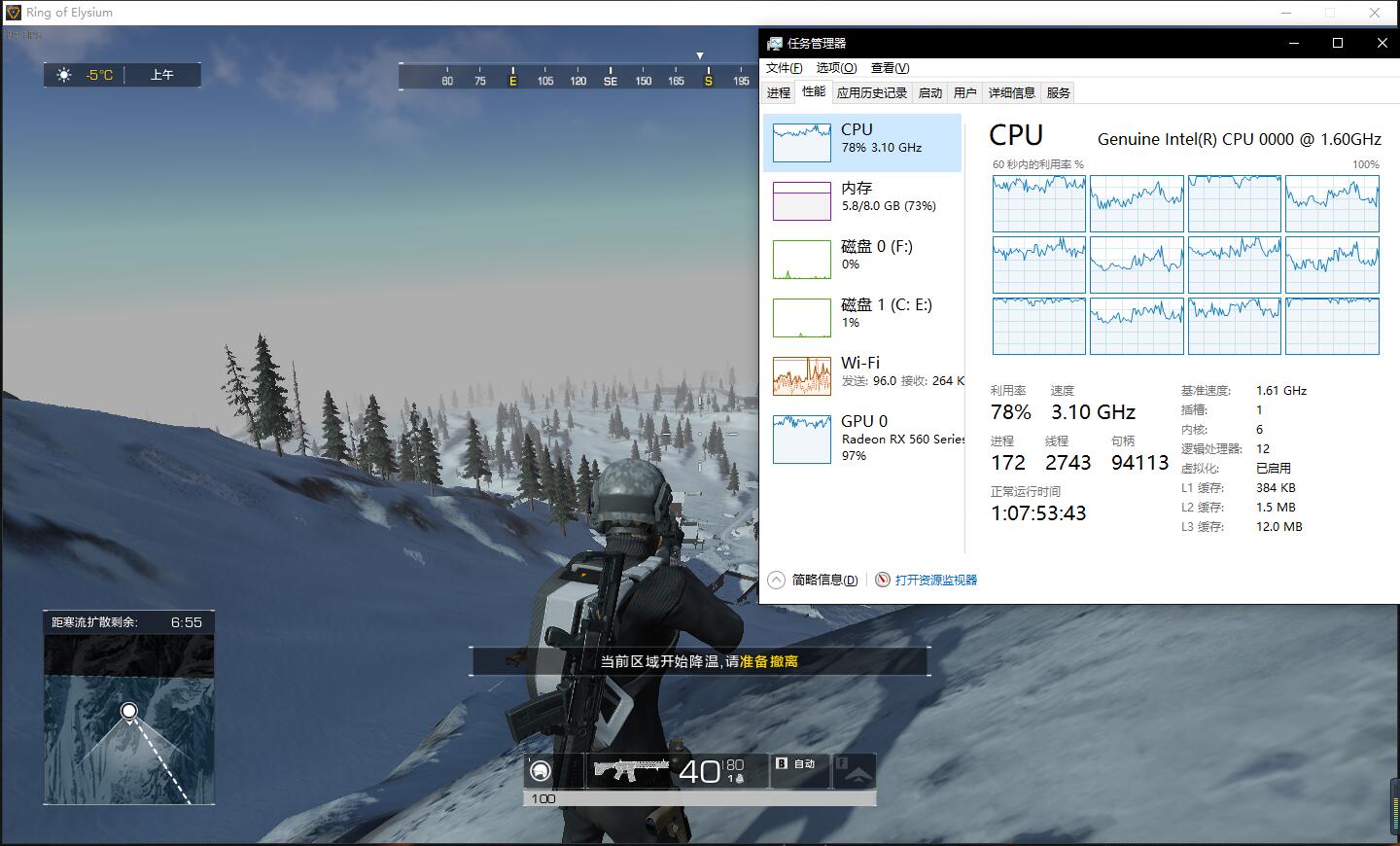Switch to the 启动 tab
The width and height of the screenshot is (1400, 846).
[x=930, y=93]
